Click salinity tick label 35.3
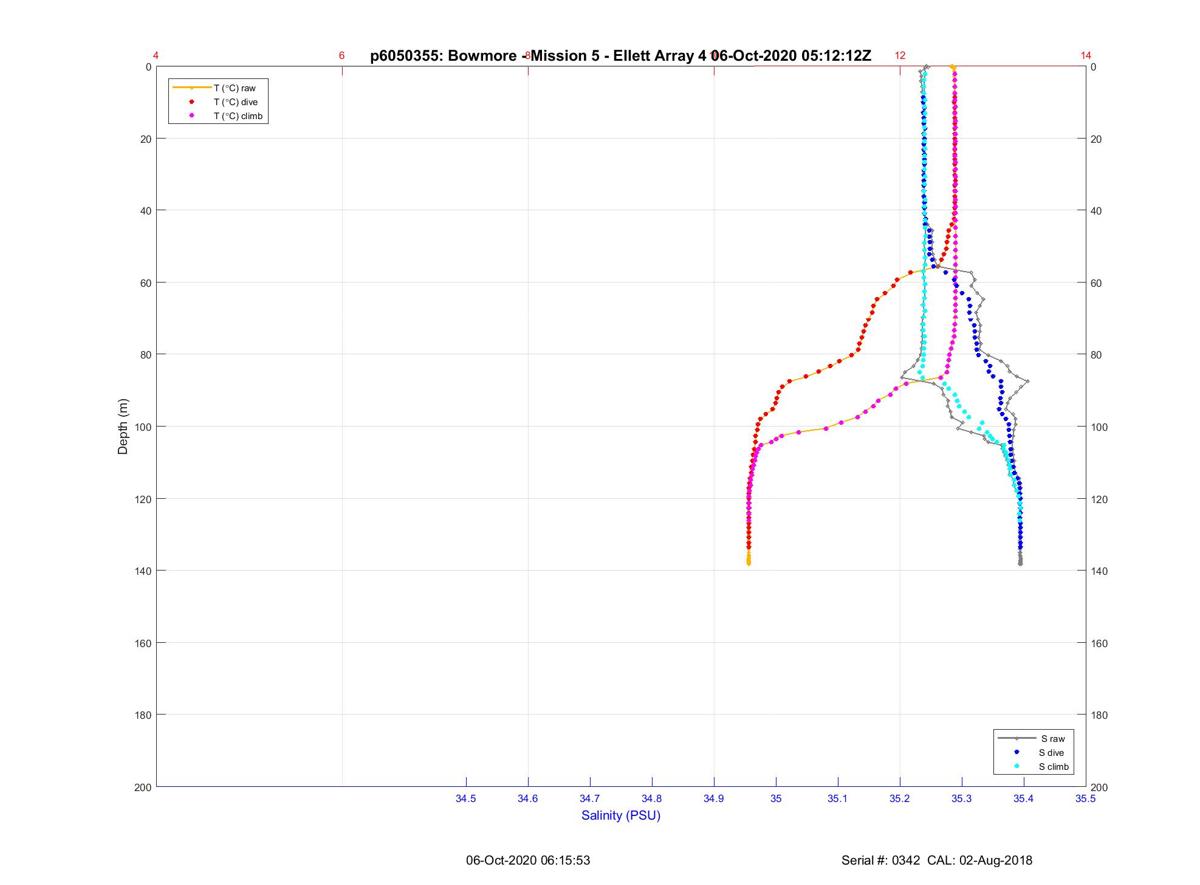Image resolution: width=1200 pixels, height=885 pixels. (x=962, y=798)
